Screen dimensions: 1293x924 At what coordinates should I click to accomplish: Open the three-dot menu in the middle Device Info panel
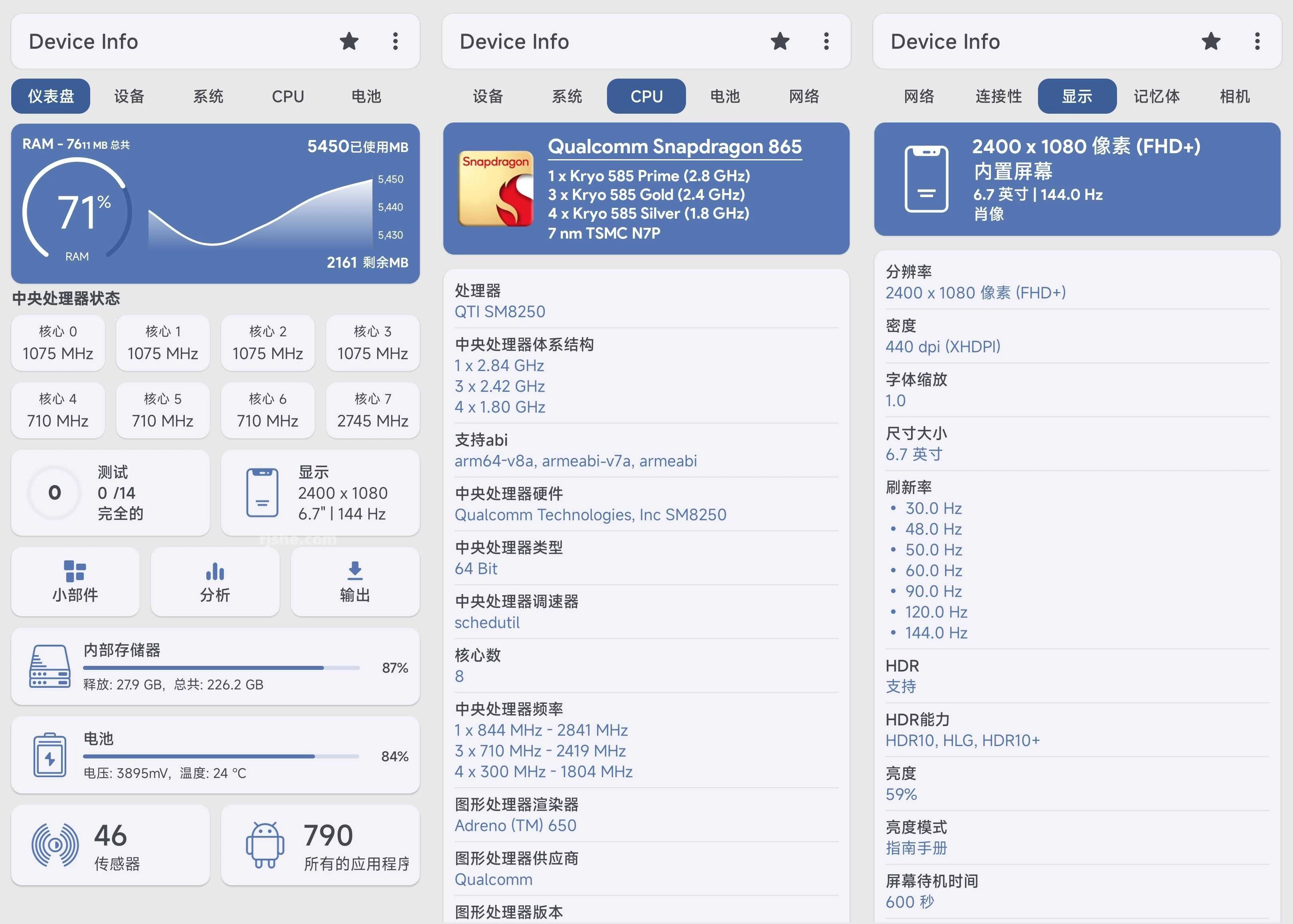coord(826,41)
